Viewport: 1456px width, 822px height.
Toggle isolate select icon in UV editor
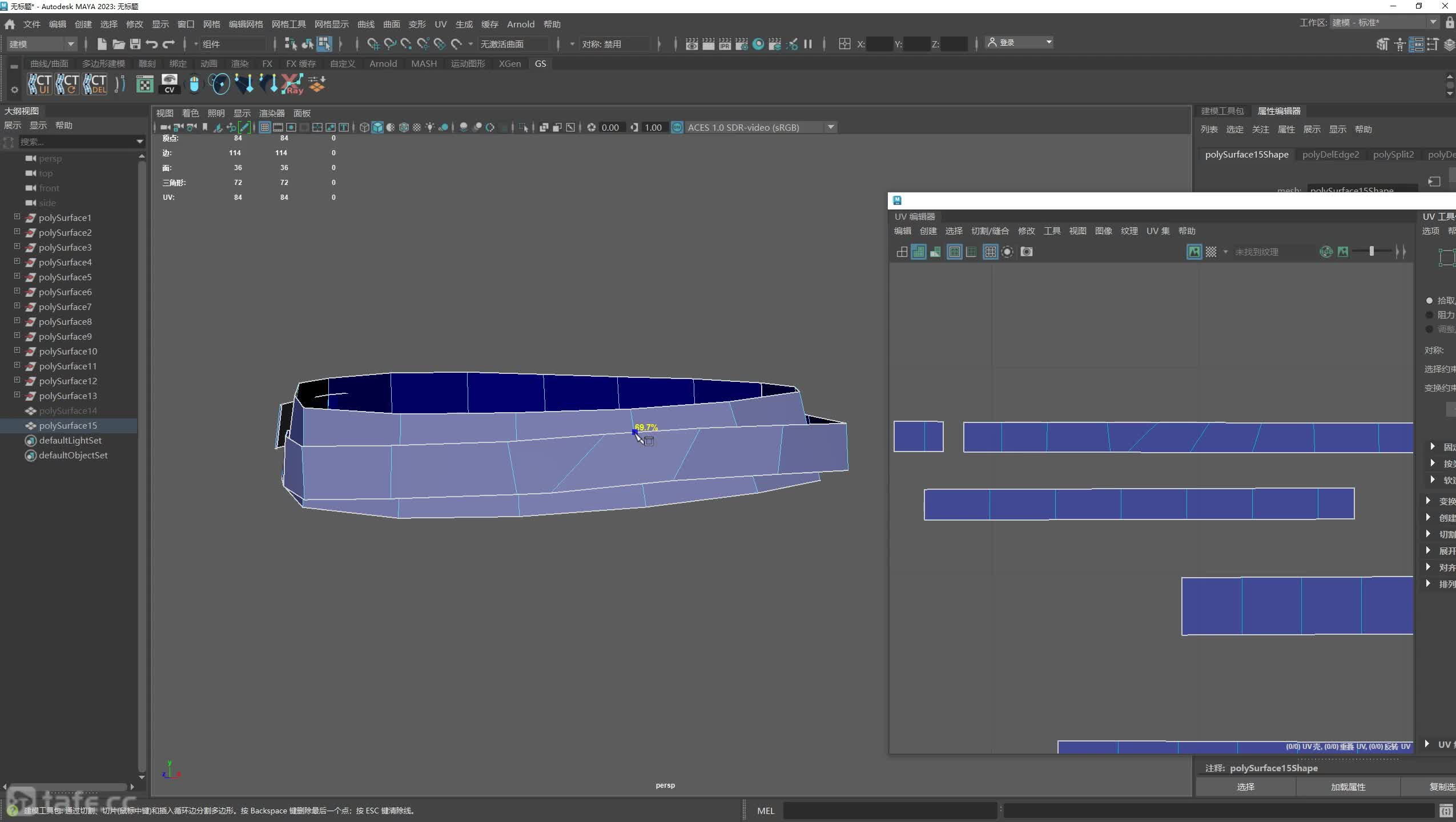tap(1008, 252)
